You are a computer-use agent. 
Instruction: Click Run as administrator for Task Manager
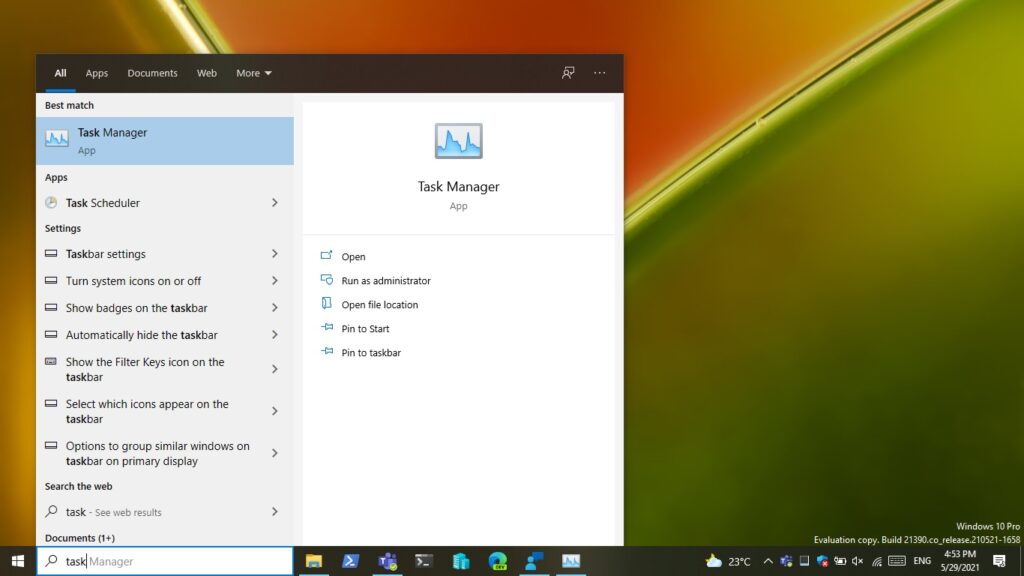(x=385, y=281)
